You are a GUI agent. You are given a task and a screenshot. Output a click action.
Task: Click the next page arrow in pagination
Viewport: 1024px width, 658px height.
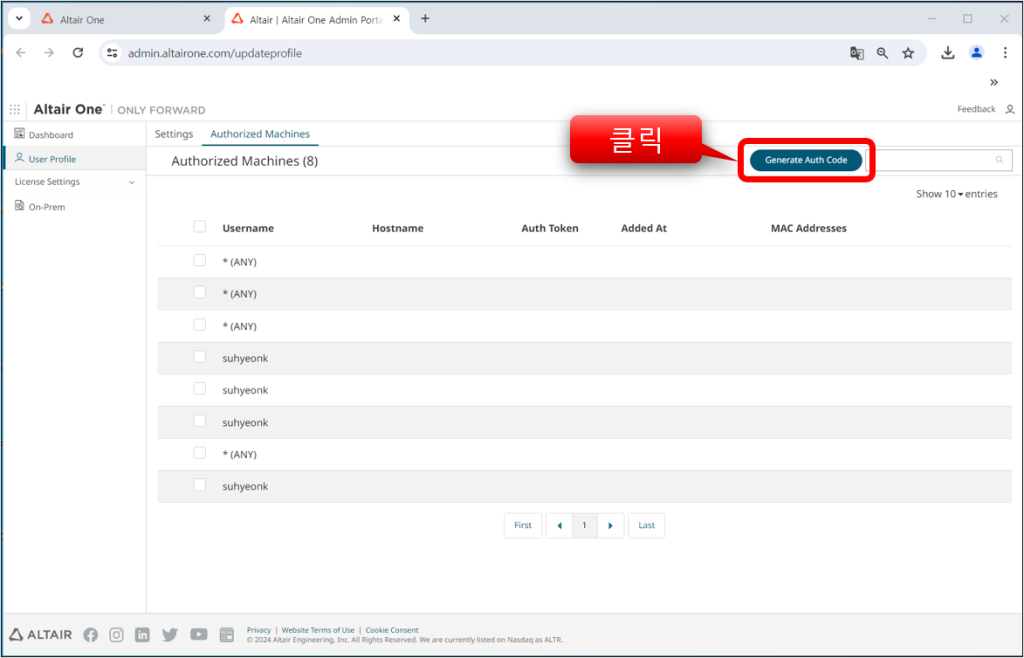tap(611, 525)
